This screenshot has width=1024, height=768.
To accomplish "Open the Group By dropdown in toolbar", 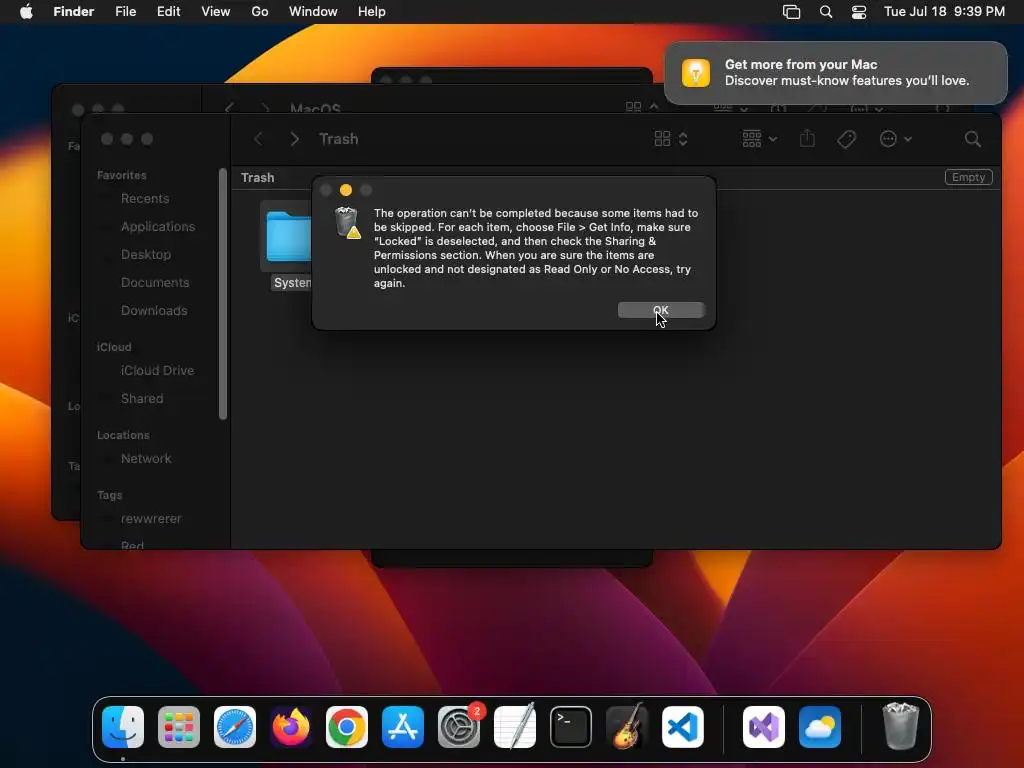I will 759,138.
